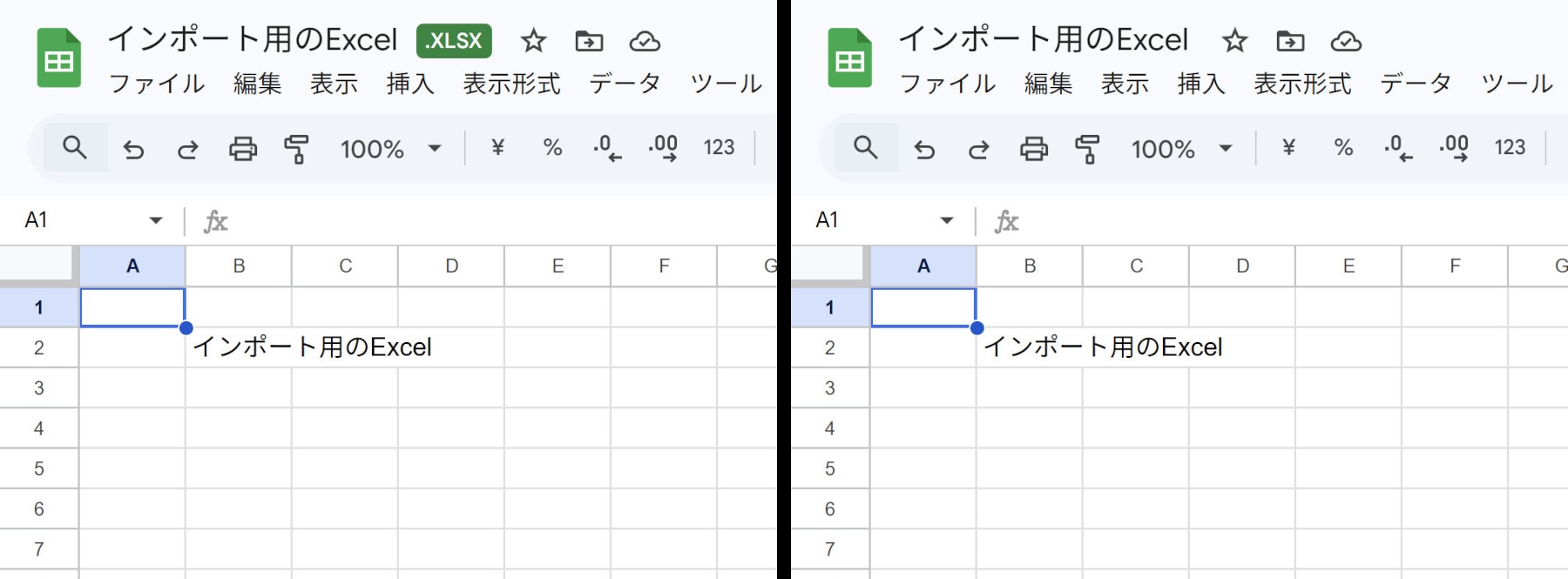Apply yen currency format in the left toolbar
Image resolution: width=1568 pixels, height=579 pixels.
click(498, 148)
